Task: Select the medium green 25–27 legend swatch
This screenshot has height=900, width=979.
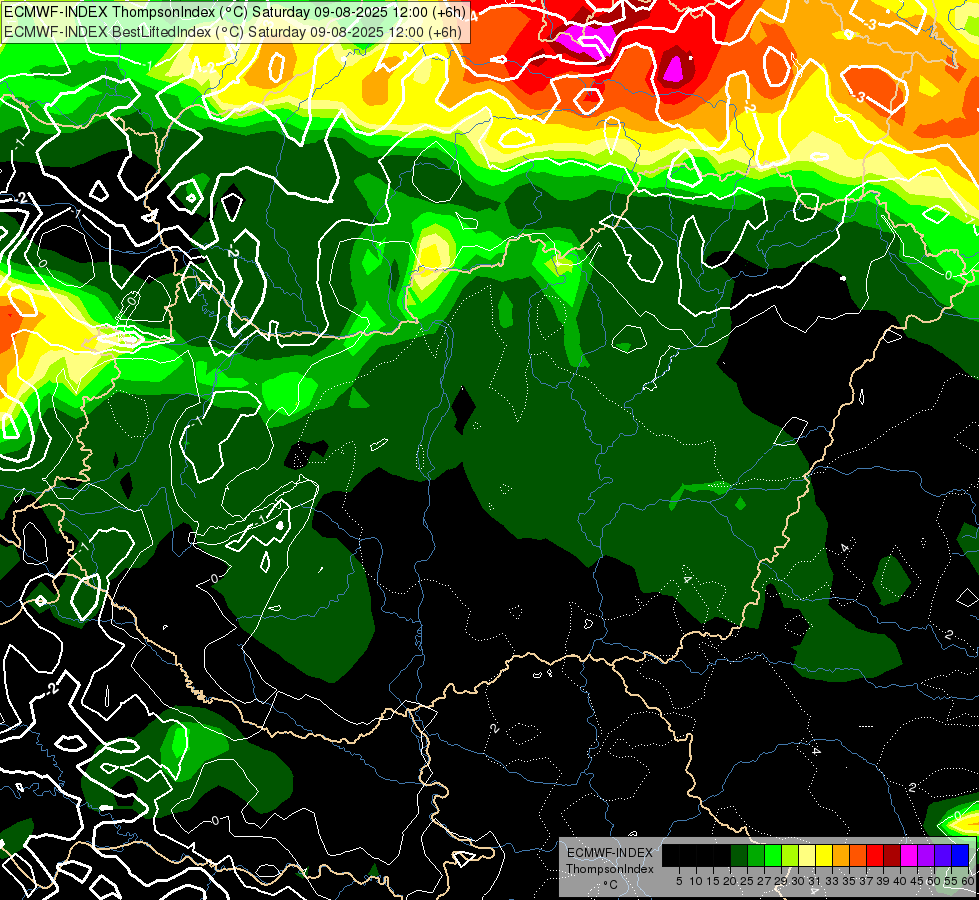Action: pyautogui.click(x=756, y=855)
